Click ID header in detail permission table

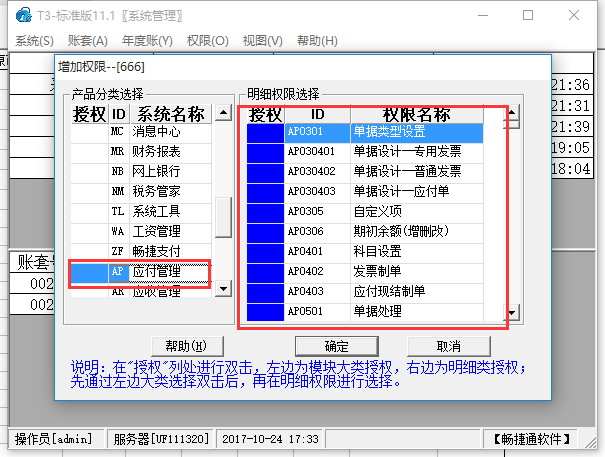pos(318,114)
